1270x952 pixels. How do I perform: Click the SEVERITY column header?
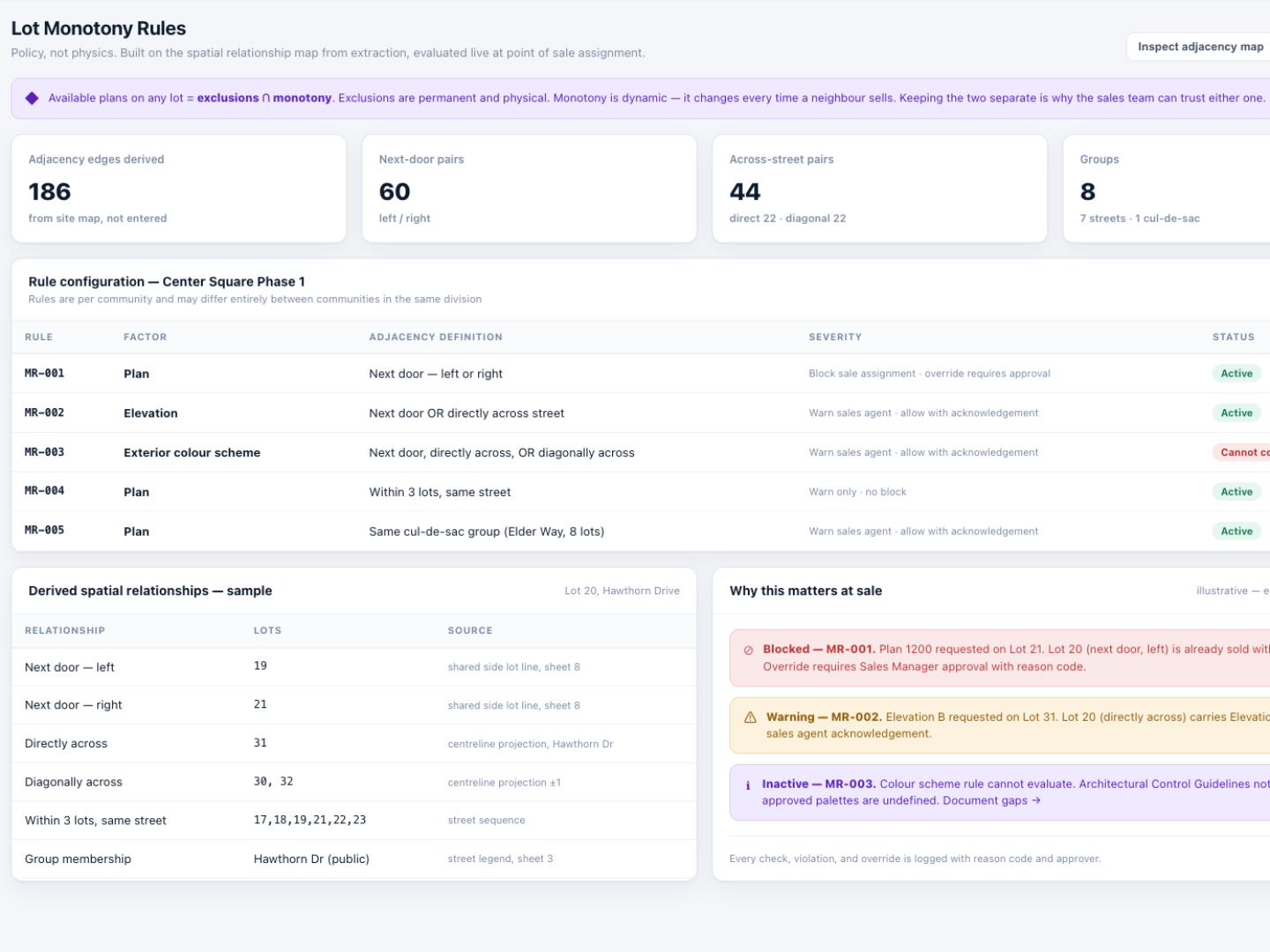click(835, 337)
